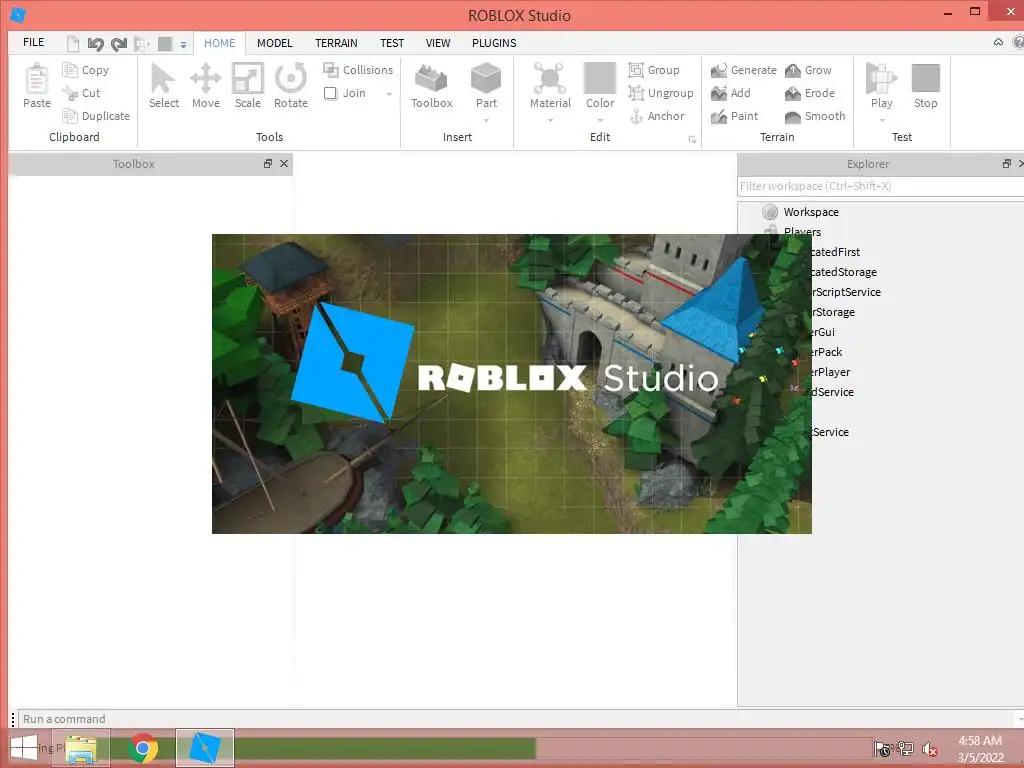The image size is (1024, 768).
Task: Open File Explorer from the taskbar
Action: (x=81, y=748)
